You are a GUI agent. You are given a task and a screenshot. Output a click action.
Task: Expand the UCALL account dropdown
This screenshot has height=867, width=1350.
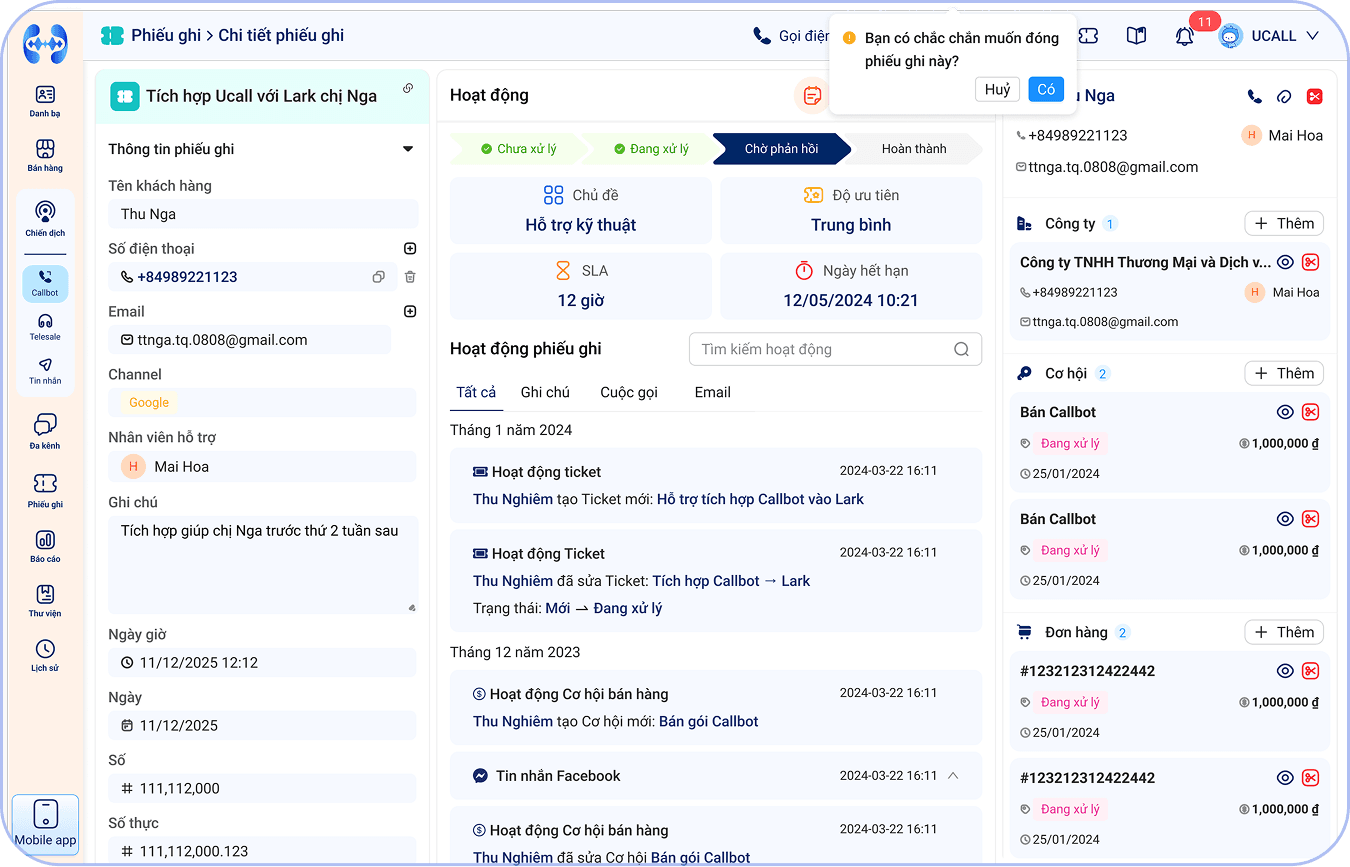tap(1312, 36)
